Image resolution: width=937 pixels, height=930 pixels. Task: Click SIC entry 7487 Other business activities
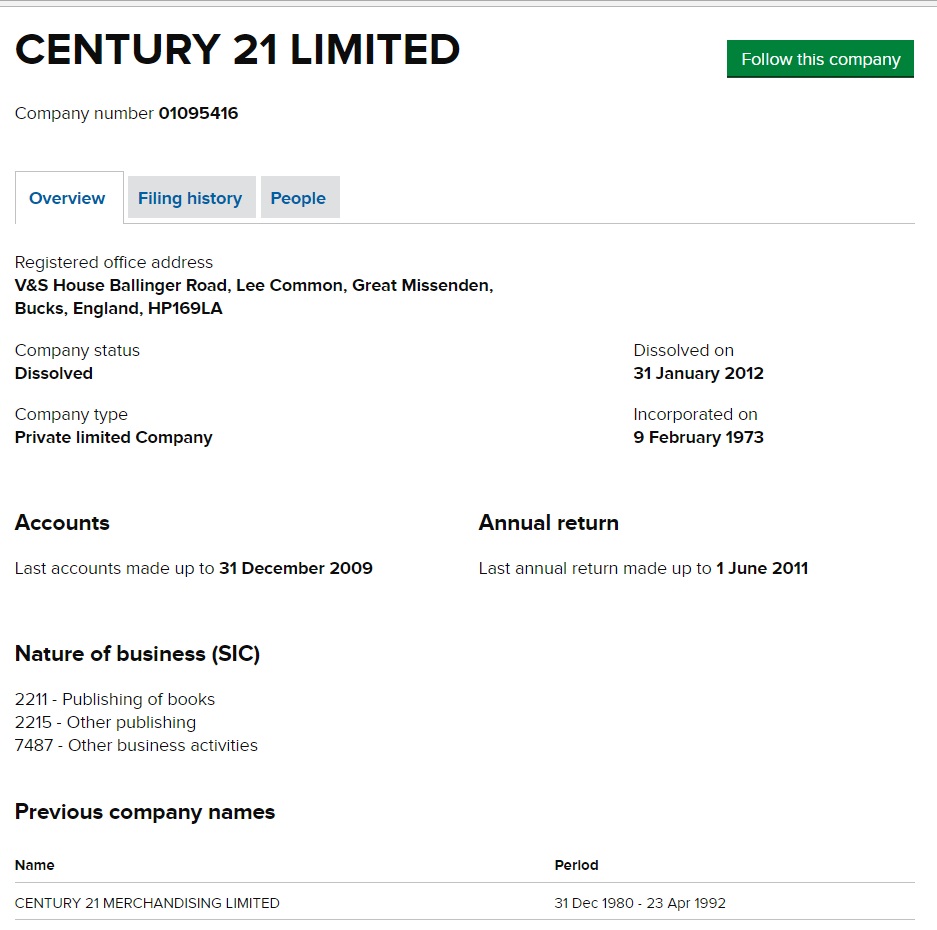(136, 745)
